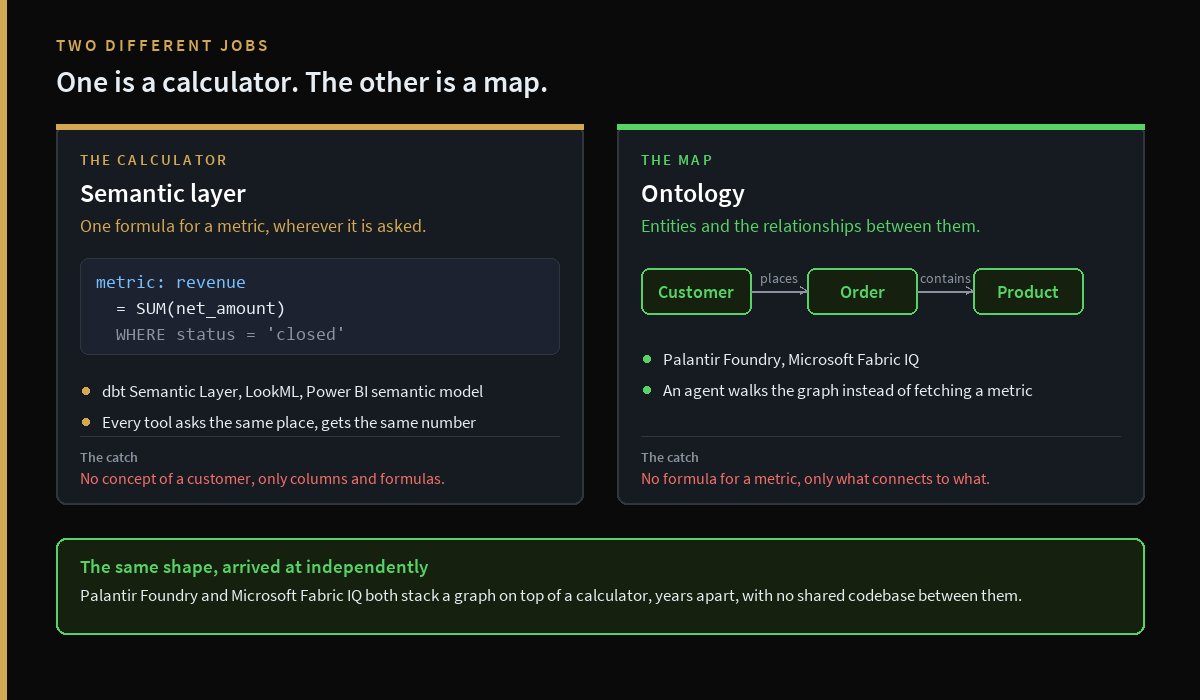This screenshot has width=1200, height=700.
Task: Click the Customer entity node
Action: [x=696, y=292]
